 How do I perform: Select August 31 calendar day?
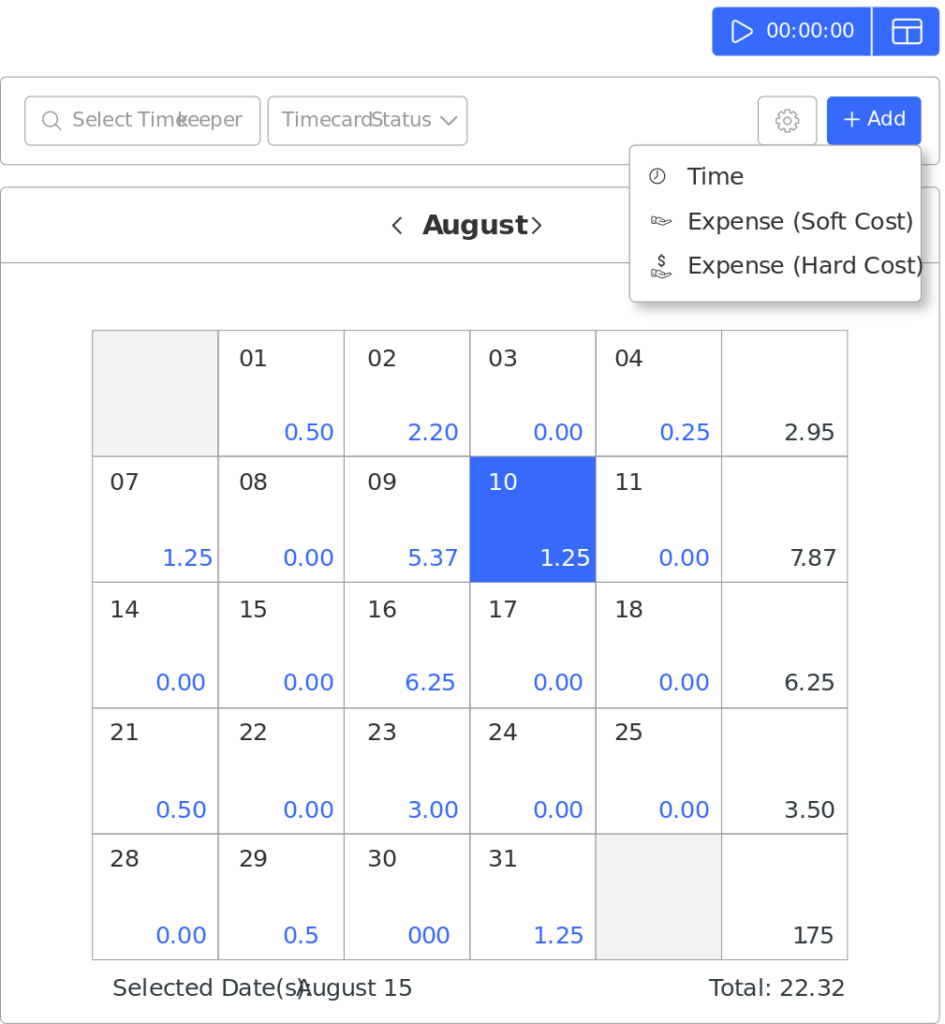point(532,896)
